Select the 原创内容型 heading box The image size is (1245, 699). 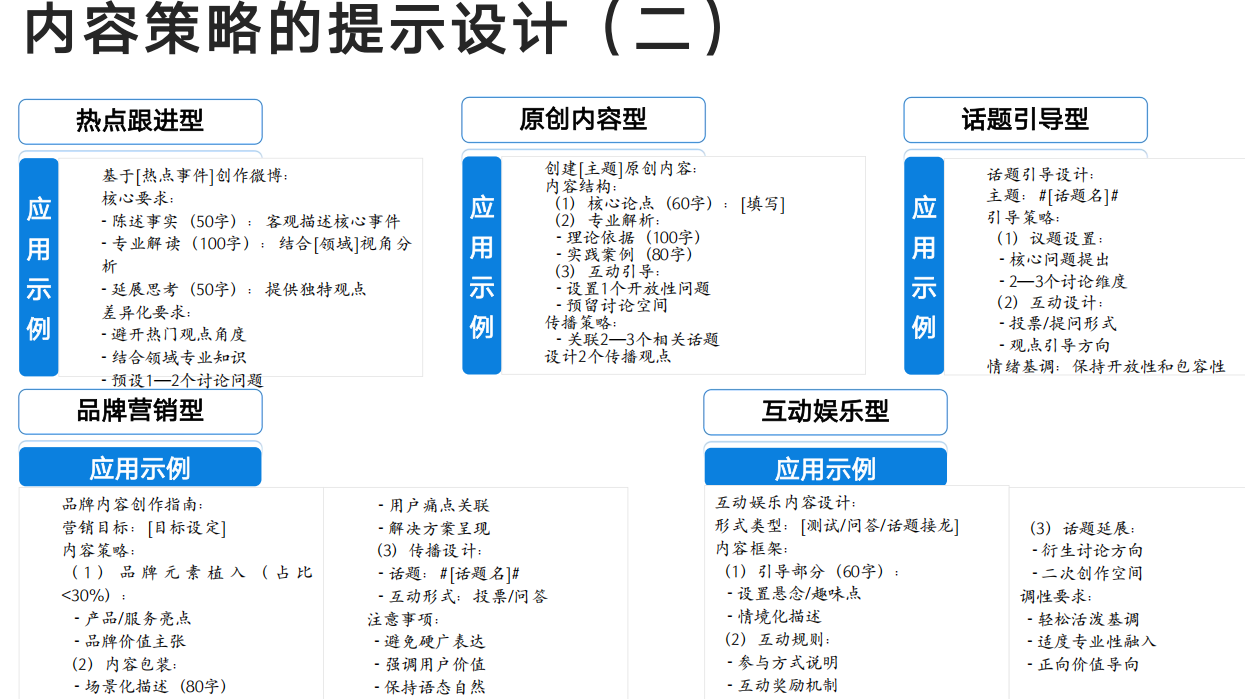coord(583,120)
